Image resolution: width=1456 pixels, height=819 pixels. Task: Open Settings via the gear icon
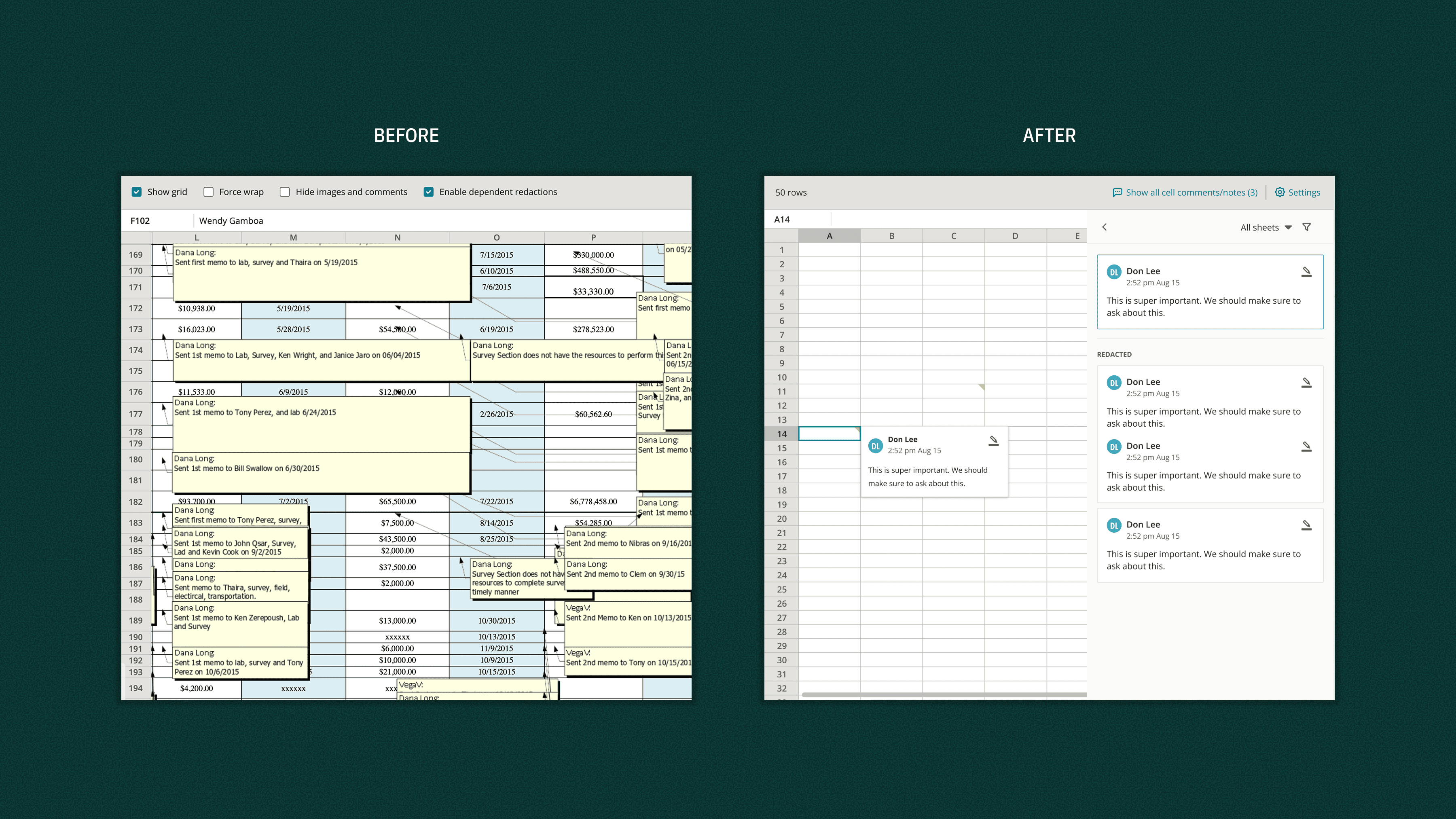[1280, 192]
